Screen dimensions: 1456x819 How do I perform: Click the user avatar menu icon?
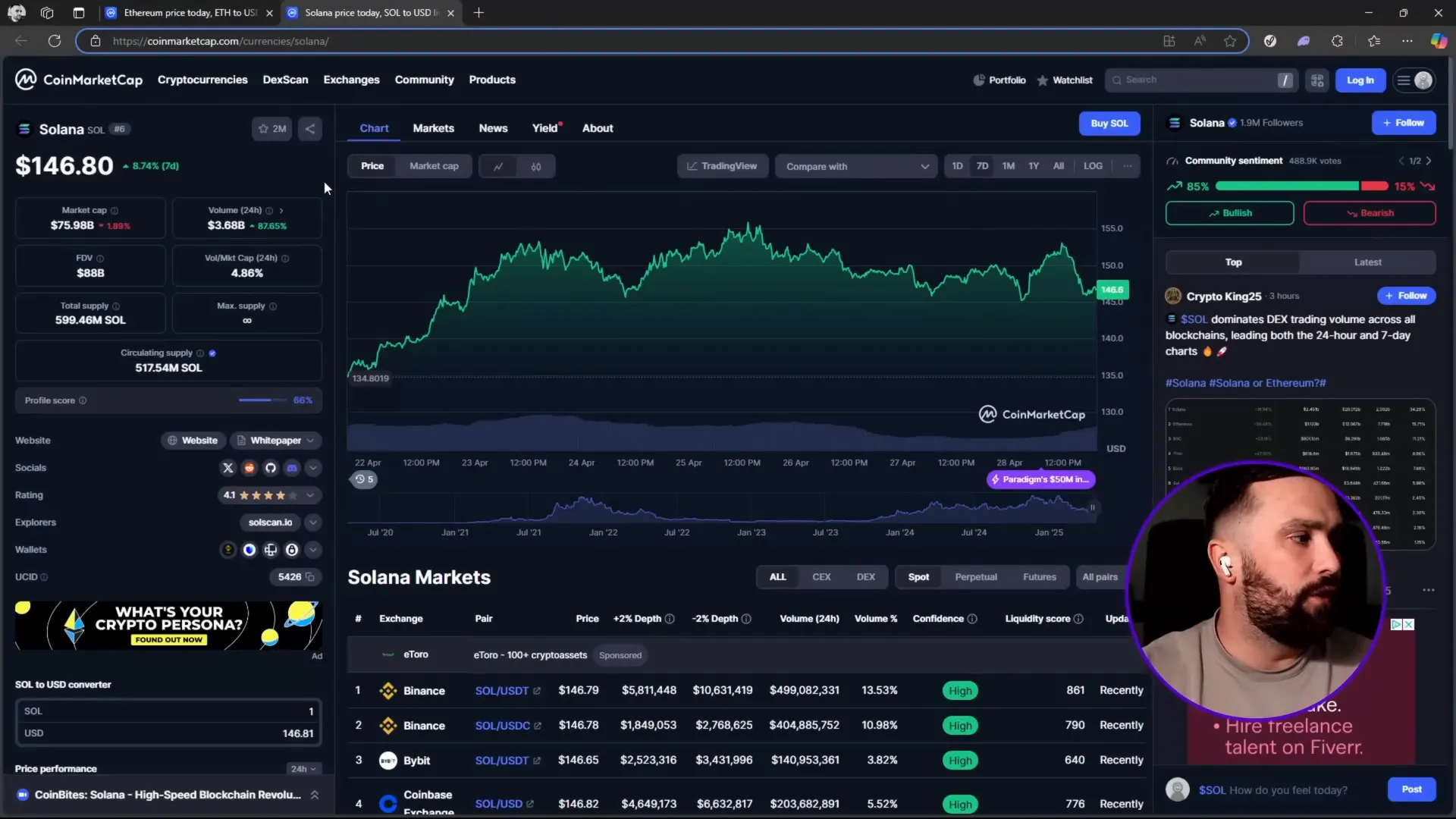(x=1414, y=80)
